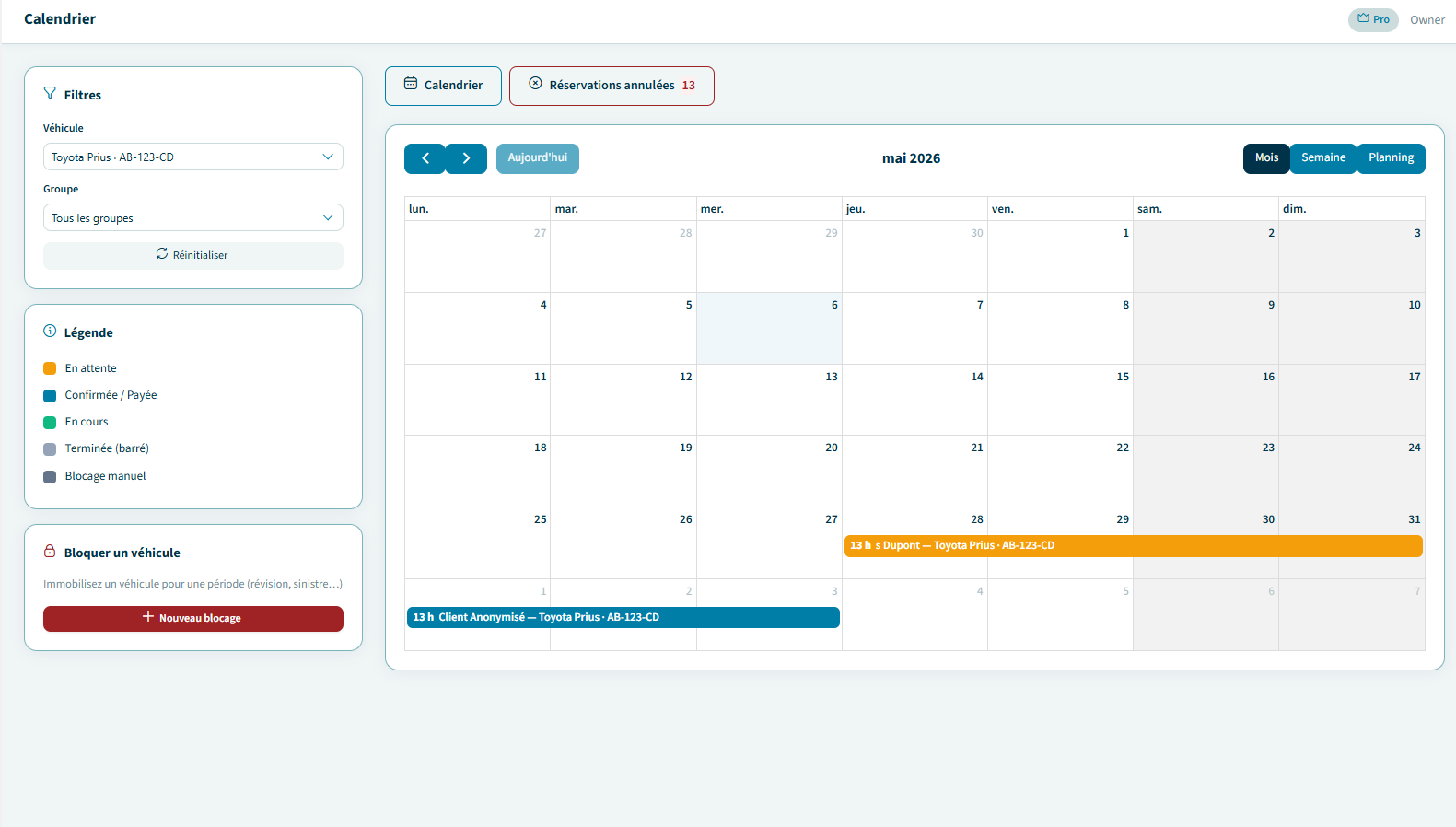Select calendar day 15
The width and height of the screenshot is (1456, 827).
point(1060,400)
